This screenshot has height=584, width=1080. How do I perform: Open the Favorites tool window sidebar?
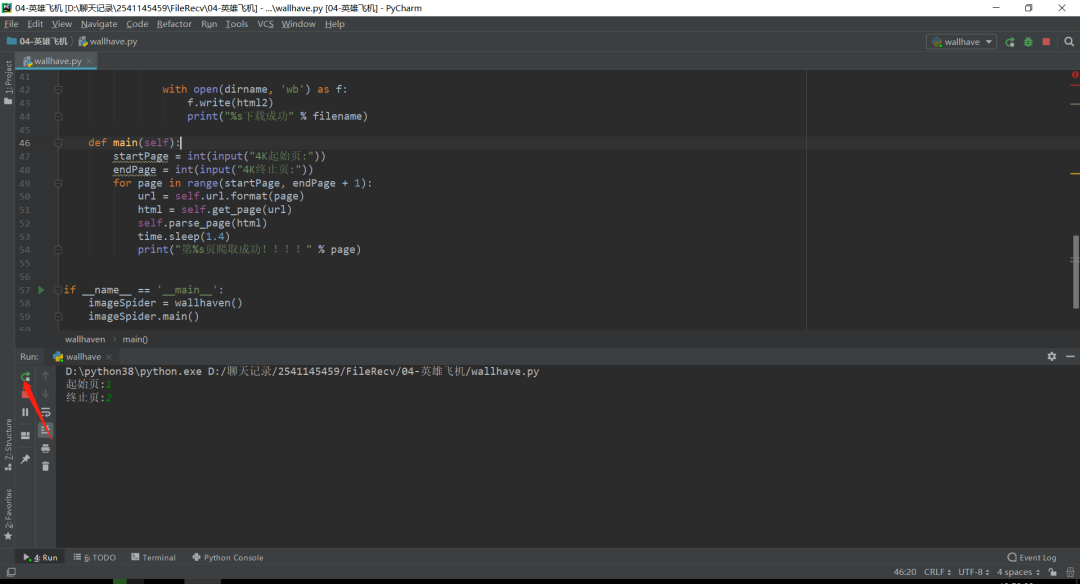[8, 514]
